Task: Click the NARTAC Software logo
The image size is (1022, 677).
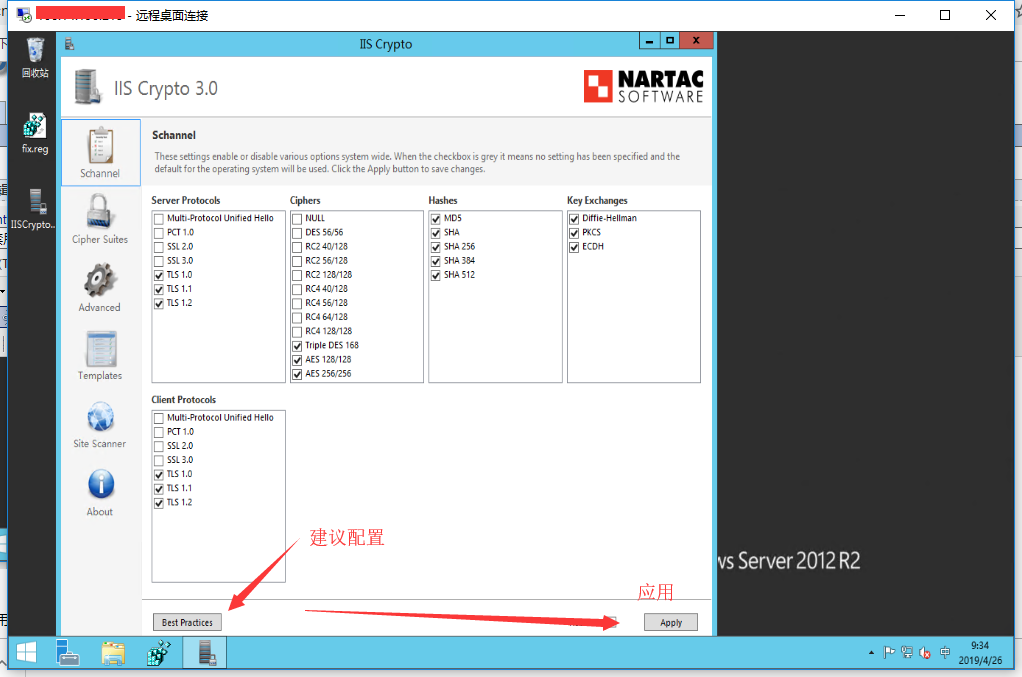Action: (643, 86)
